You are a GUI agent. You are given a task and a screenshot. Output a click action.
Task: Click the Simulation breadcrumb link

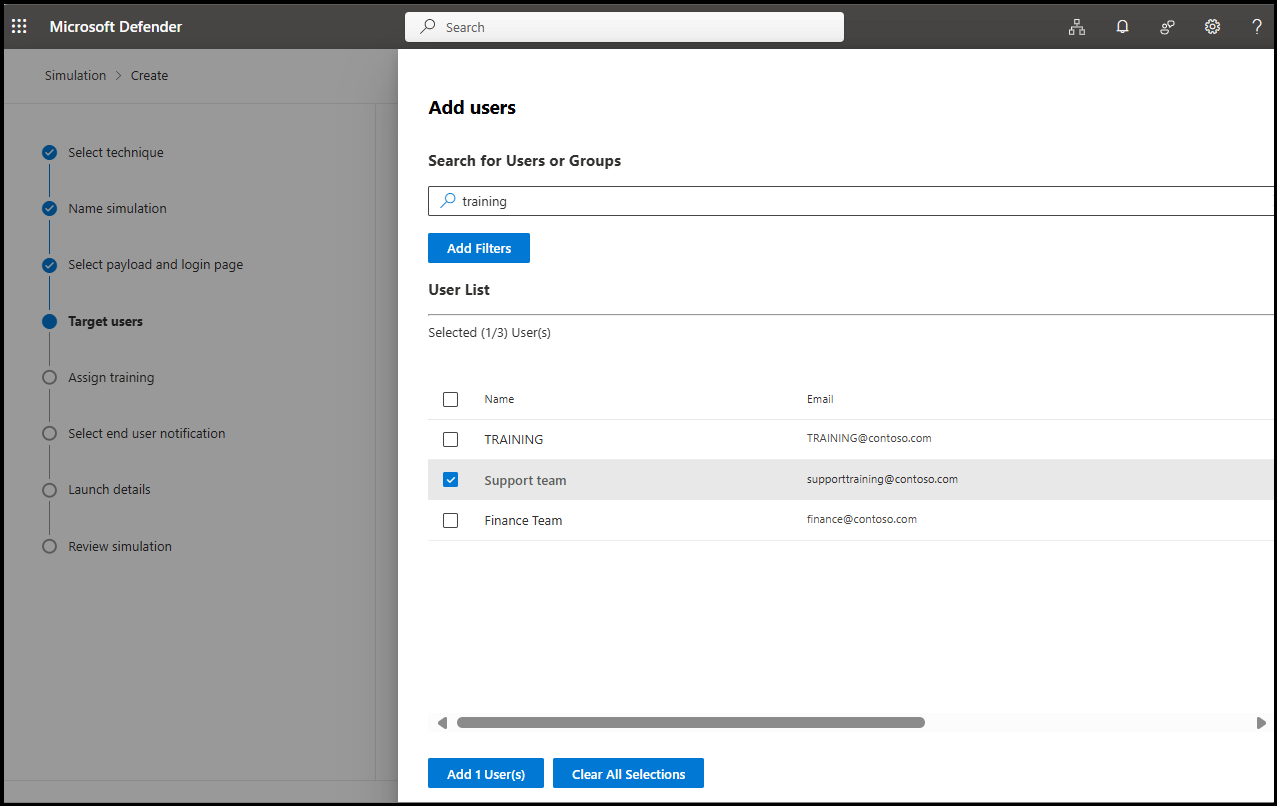[75, 75]
